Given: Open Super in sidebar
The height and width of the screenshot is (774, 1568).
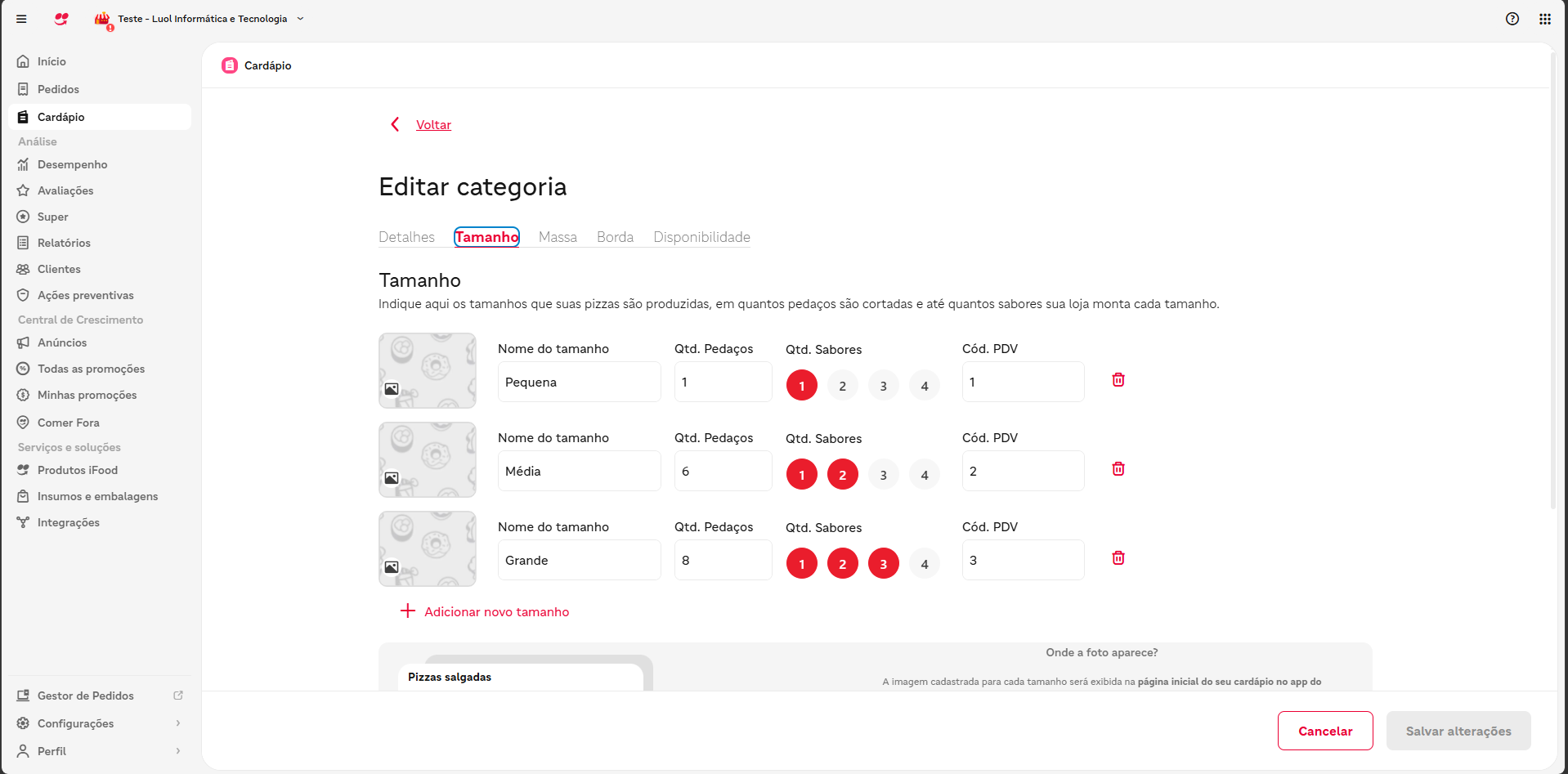Looking at the screenshot, I should pyautogui.click(x=100, y=217).
